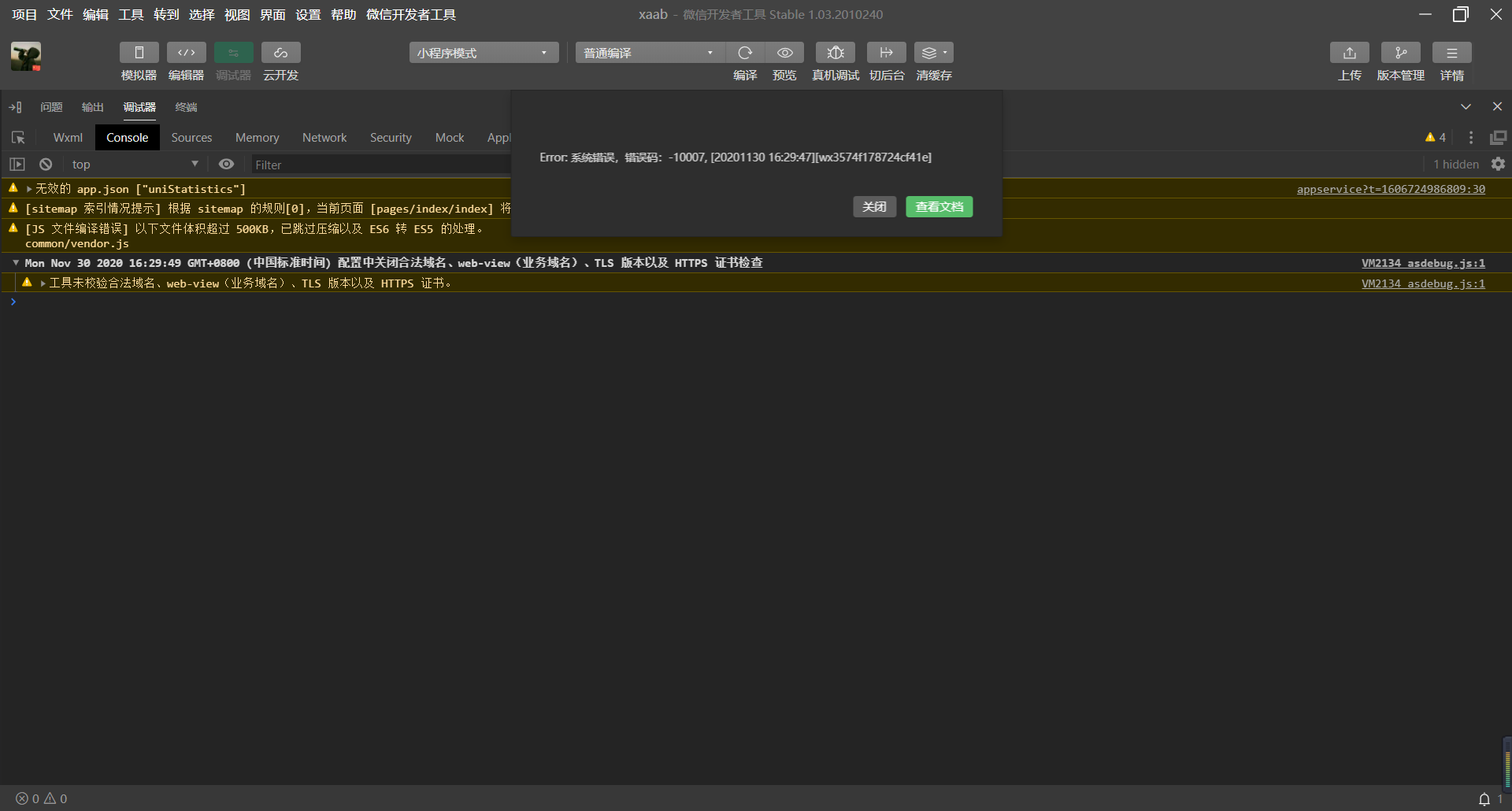Open 版本管理 version control

[x=1401, y=53]
